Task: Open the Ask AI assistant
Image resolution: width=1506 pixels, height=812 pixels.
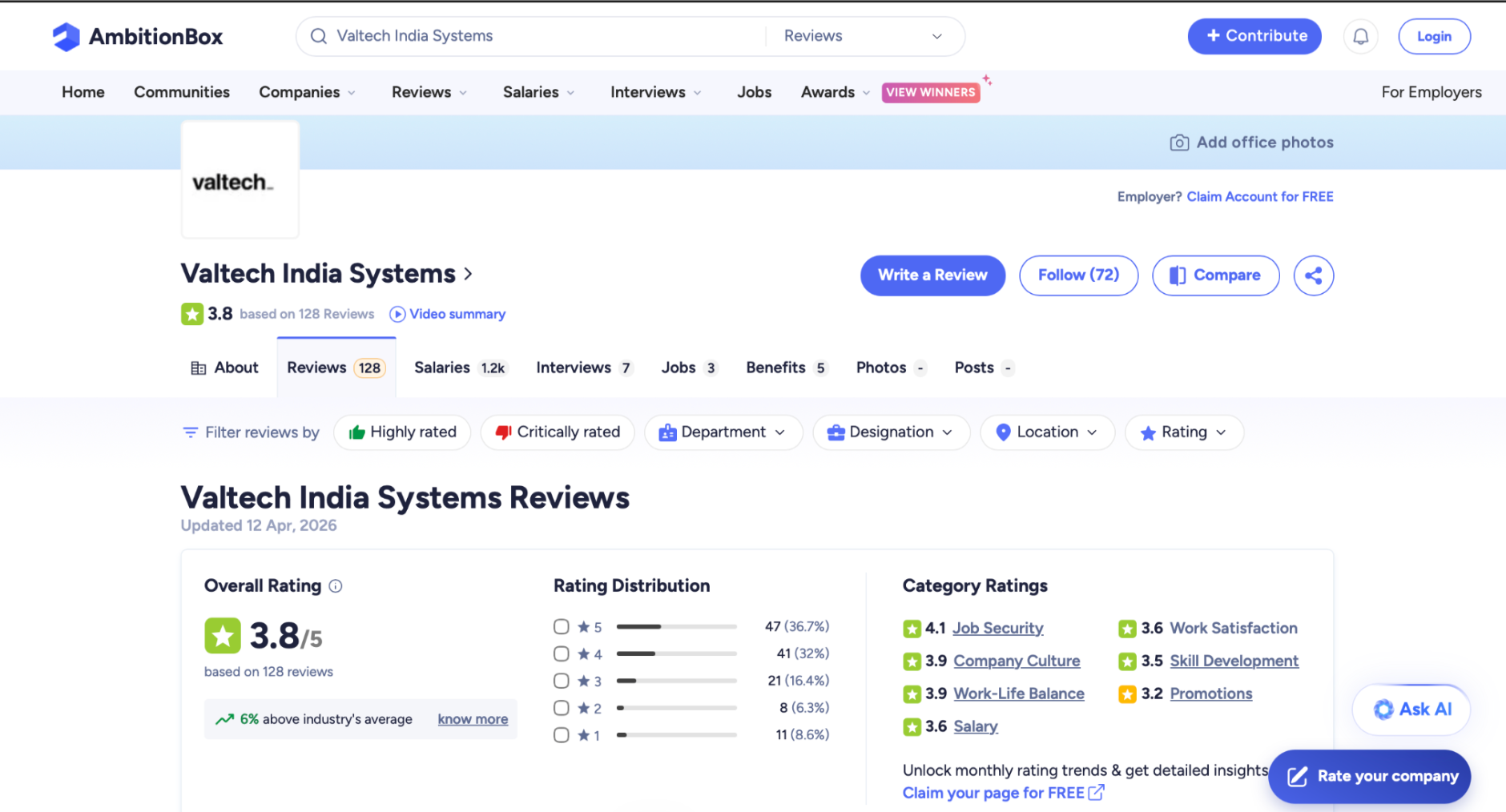Action: click(x=1411, y=709)
